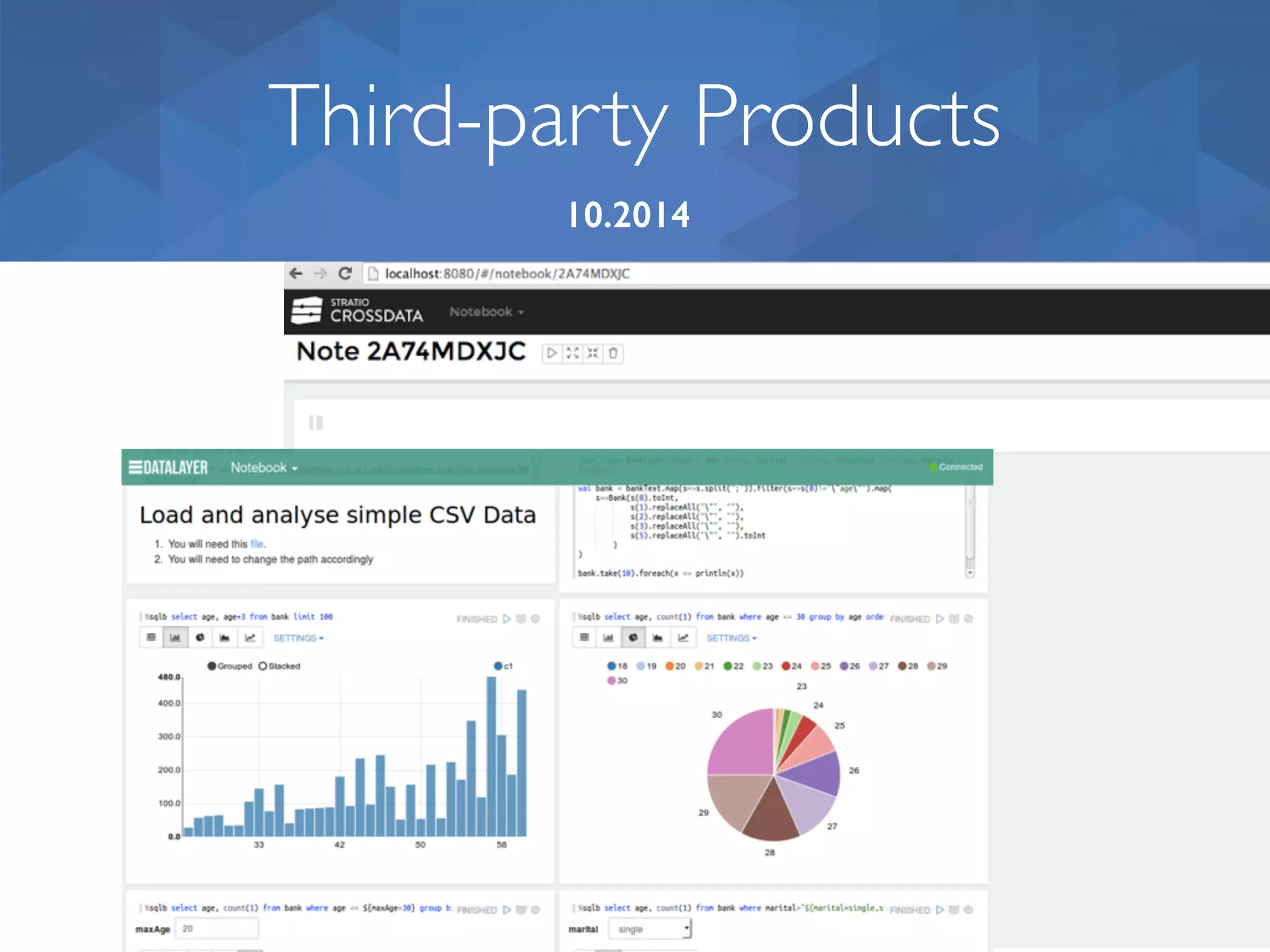The height and width of the screenshot is (952, 1270).
Task: Click the collapse icon beside Note 2A74MDXJC
Action: click(593, 353)
